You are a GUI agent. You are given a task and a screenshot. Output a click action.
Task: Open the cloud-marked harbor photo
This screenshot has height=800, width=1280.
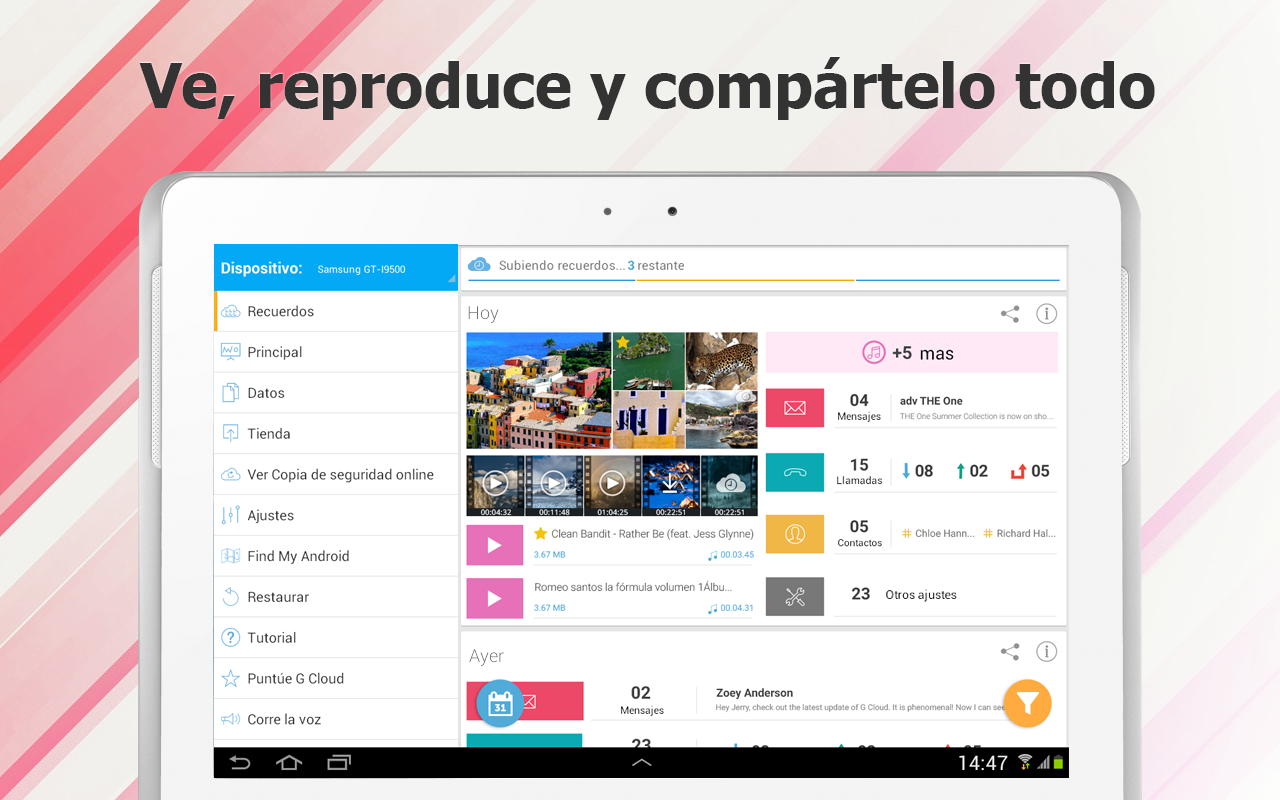pos(722,419)
